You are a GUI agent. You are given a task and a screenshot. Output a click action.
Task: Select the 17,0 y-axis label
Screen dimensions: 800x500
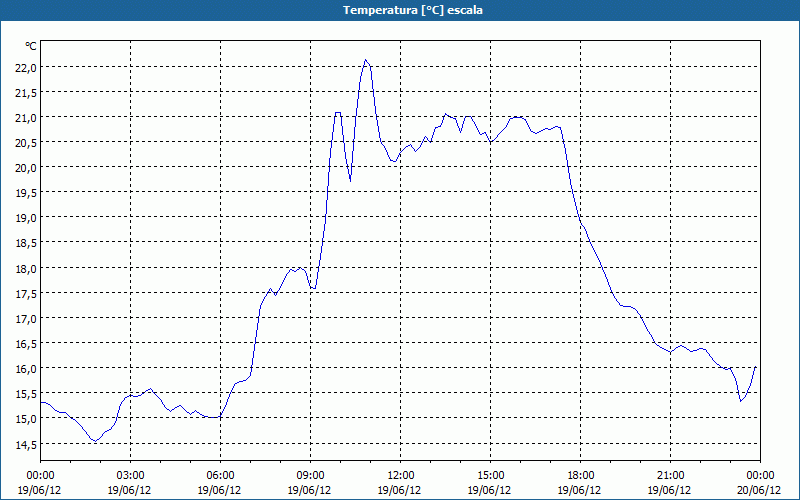pyautogui.click(x=25, y=318)
